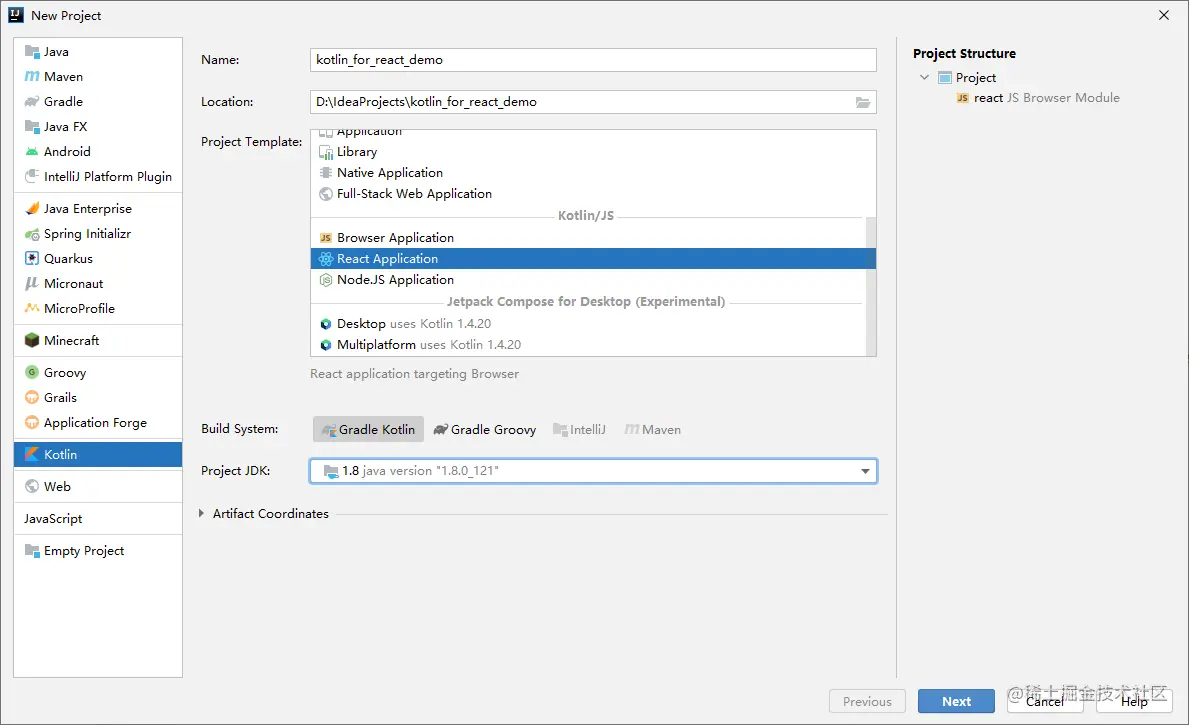Choose Multiplatform uses Kotlin 1.4.20 template
The image size is (1189, 725).
588,344
